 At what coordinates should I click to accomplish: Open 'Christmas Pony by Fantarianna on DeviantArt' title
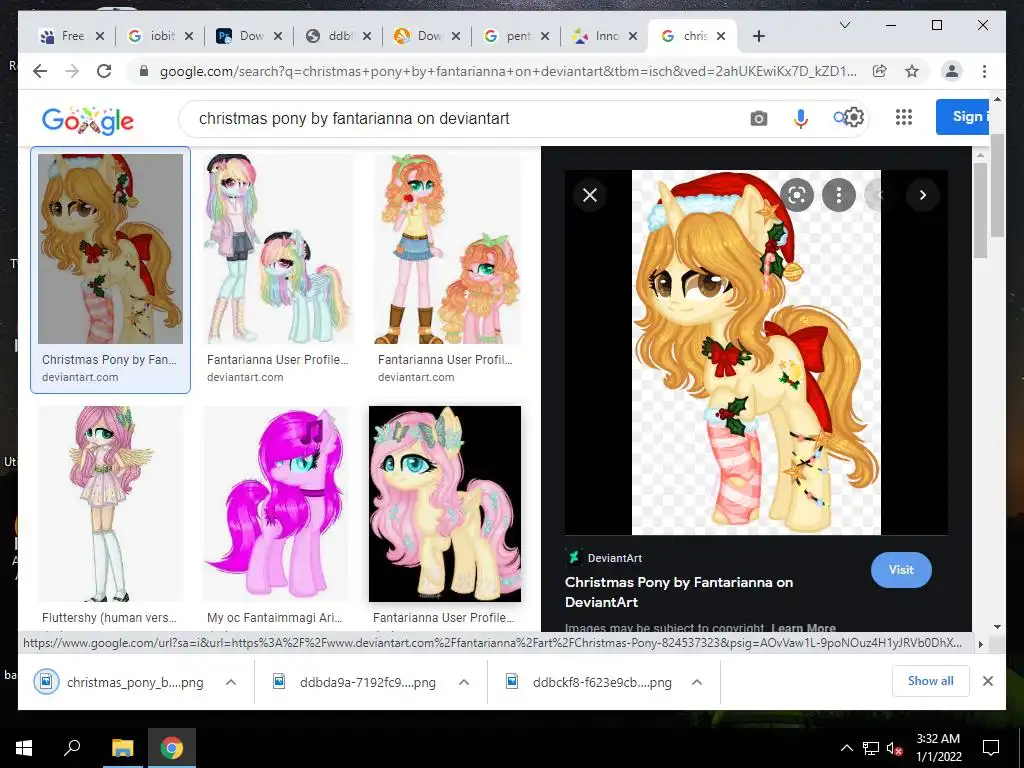pyautogui.click(x=679, y=592)
